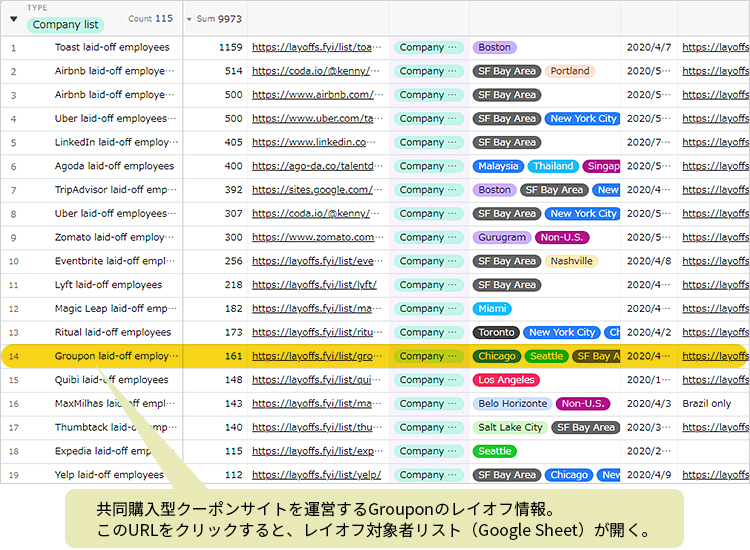The height and width of the screenshot is (550, 750).
Task: Click the Company tag in Expedia row
Action: click(429, 451)
